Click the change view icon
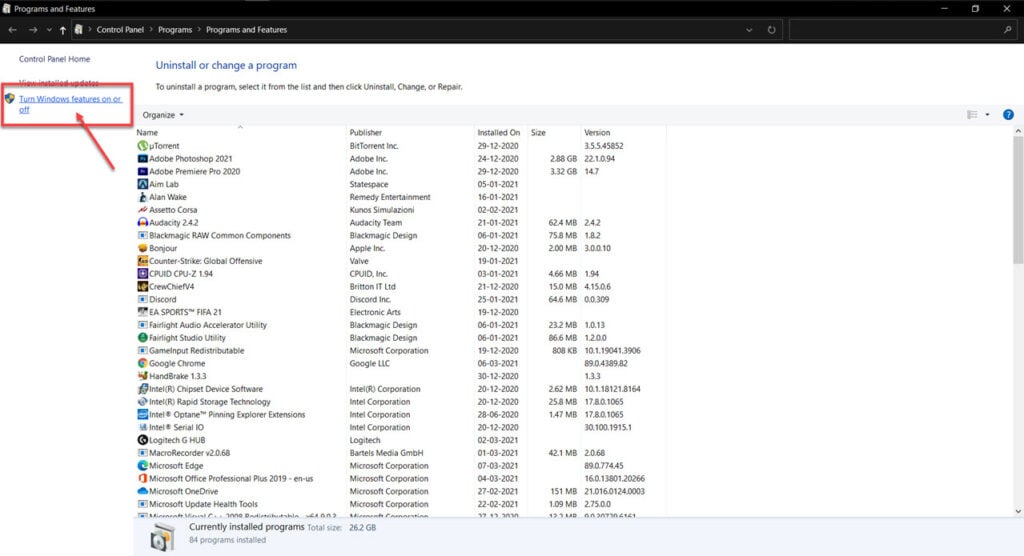Image resolution: width=1024 pixels, height=556 pixels. (x=972, y=115)
